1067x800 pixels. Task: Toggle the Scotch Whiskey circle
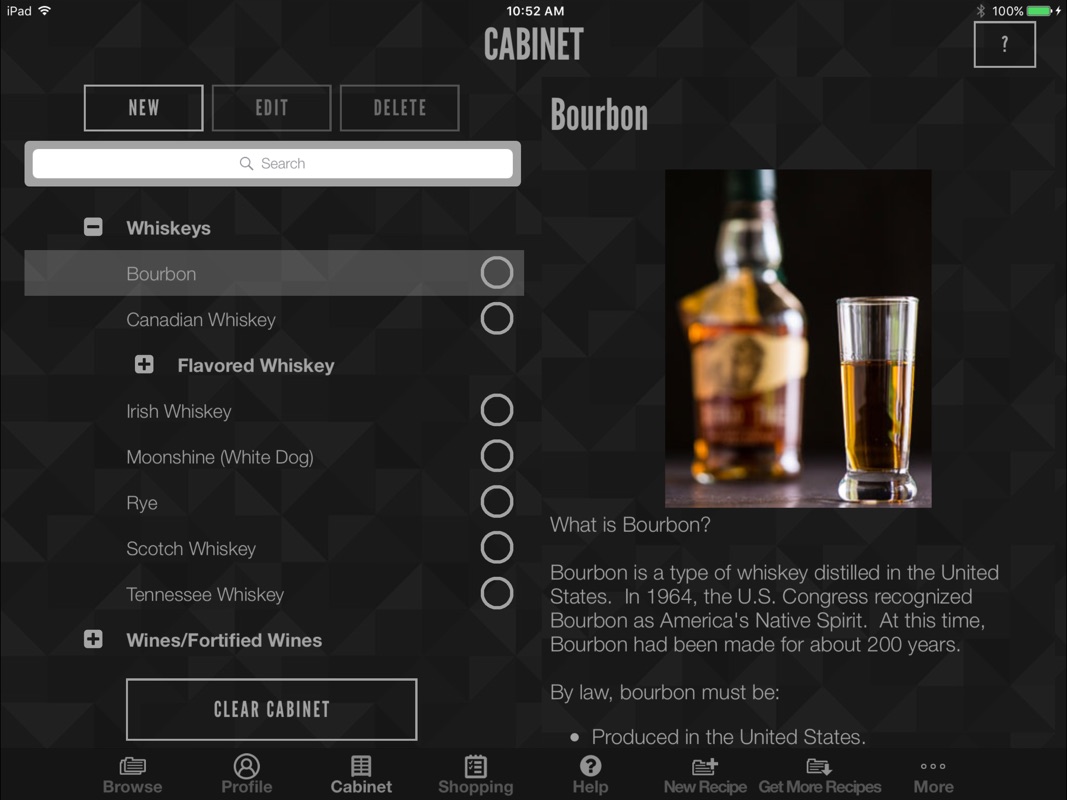[497, 548]
